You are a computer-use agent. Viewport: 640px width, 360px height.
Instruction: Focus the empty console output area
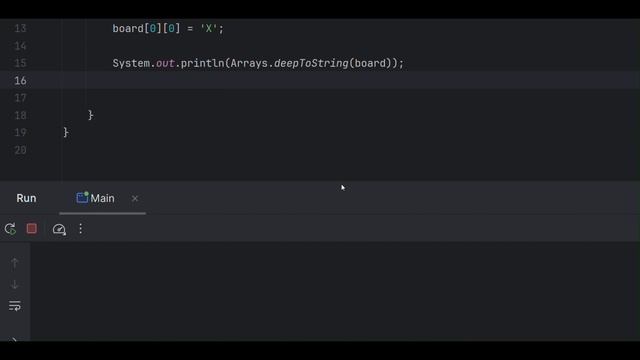335,291
